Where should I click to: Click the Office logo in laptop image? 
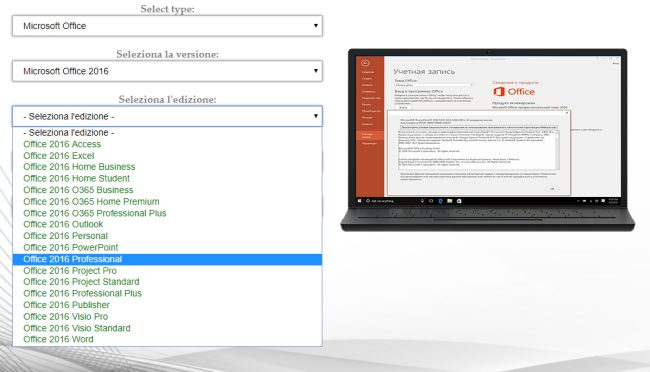tap(514, 92)
